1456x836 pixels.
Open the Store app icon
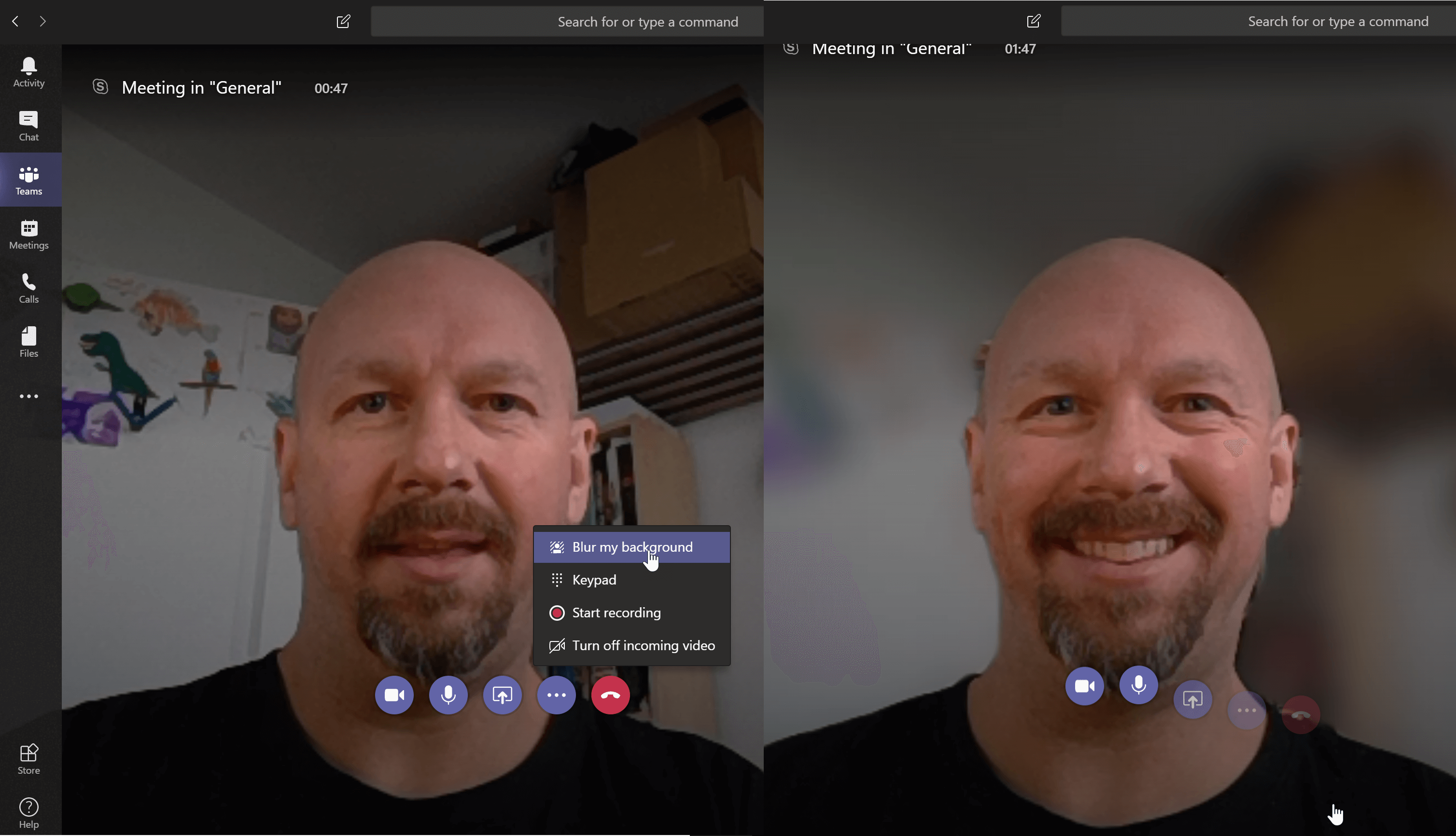[x=28, y=758]
